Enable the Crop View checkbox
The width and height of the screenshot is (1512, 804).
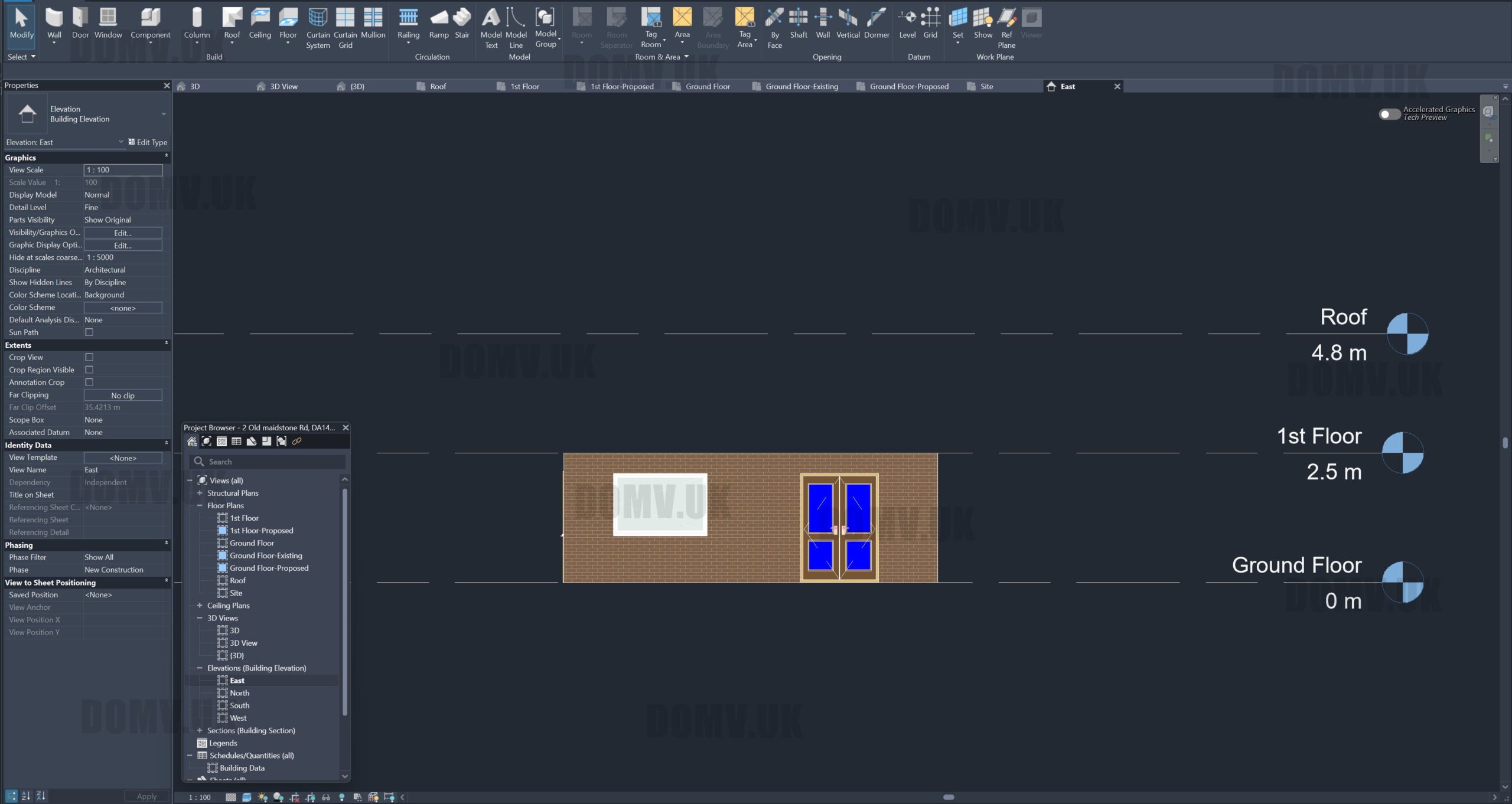(89, 357)
